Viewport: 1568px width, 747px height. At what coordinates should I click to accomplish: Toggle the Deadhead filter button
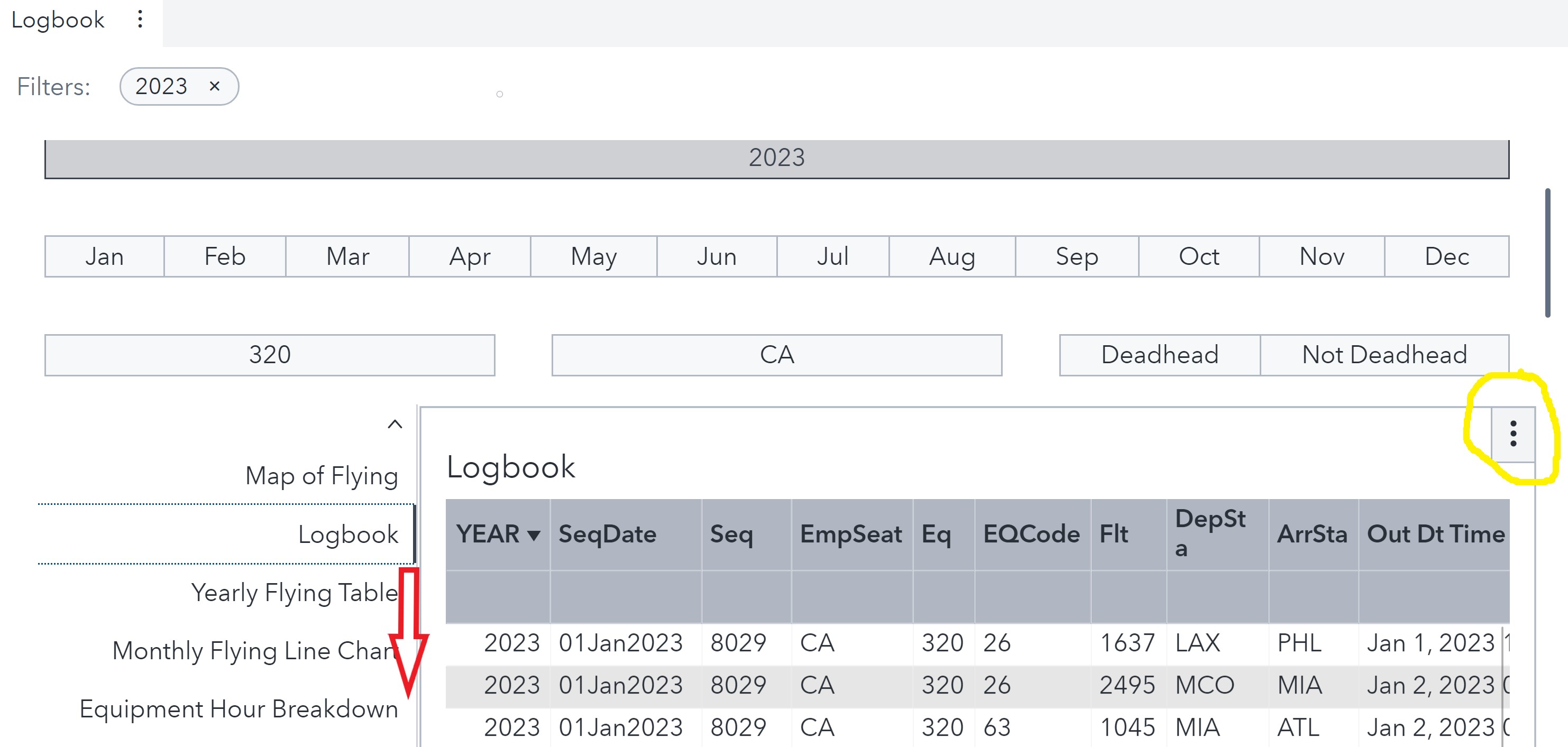(1159, 355)
